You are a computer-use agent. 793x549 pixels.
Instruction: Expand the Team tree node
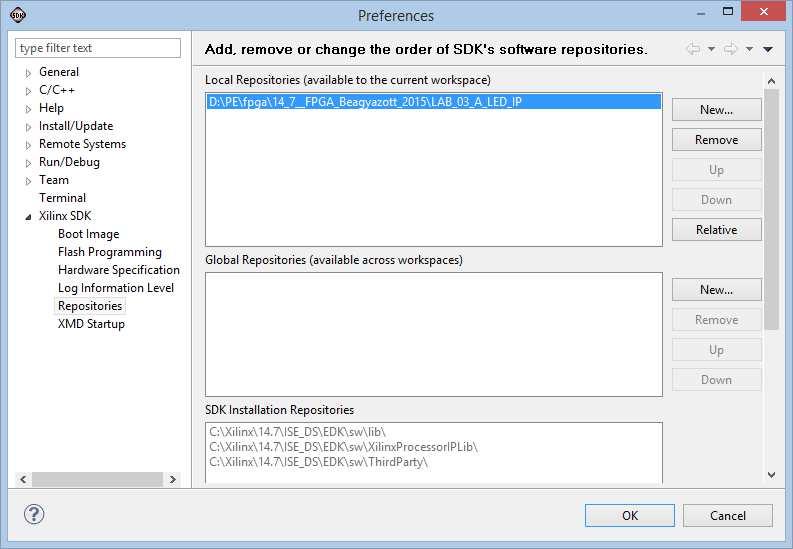[x=28, y=181]
